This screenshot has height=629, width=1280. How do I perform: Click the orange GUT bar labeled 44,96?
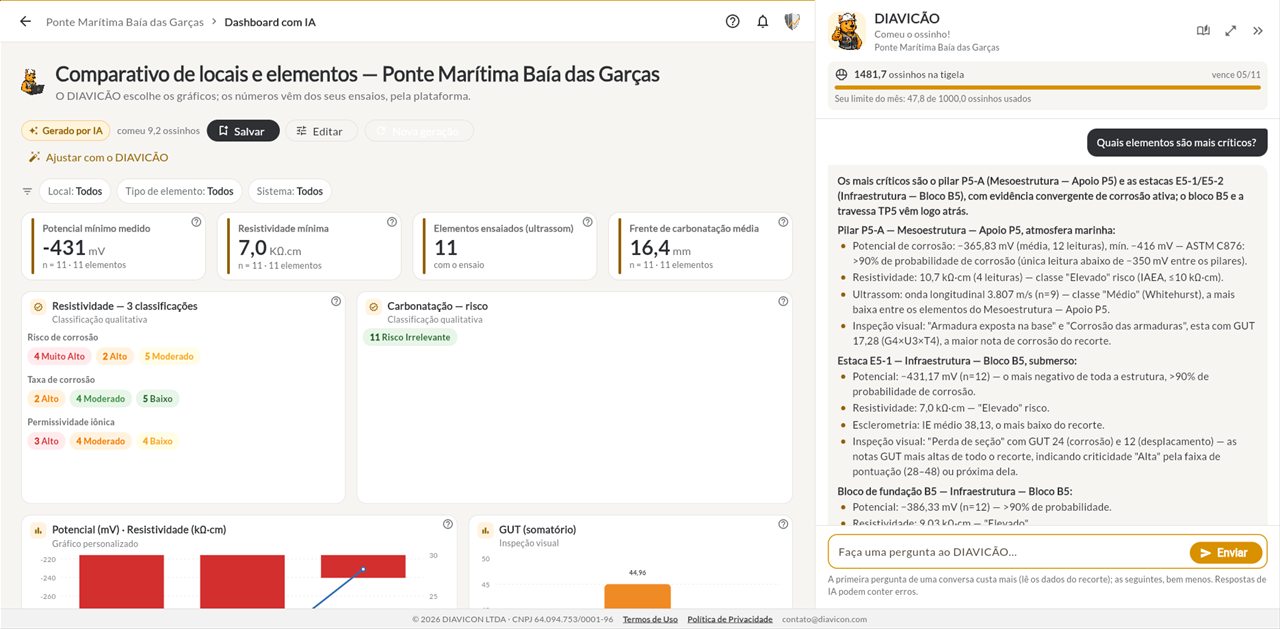[637, 597]
